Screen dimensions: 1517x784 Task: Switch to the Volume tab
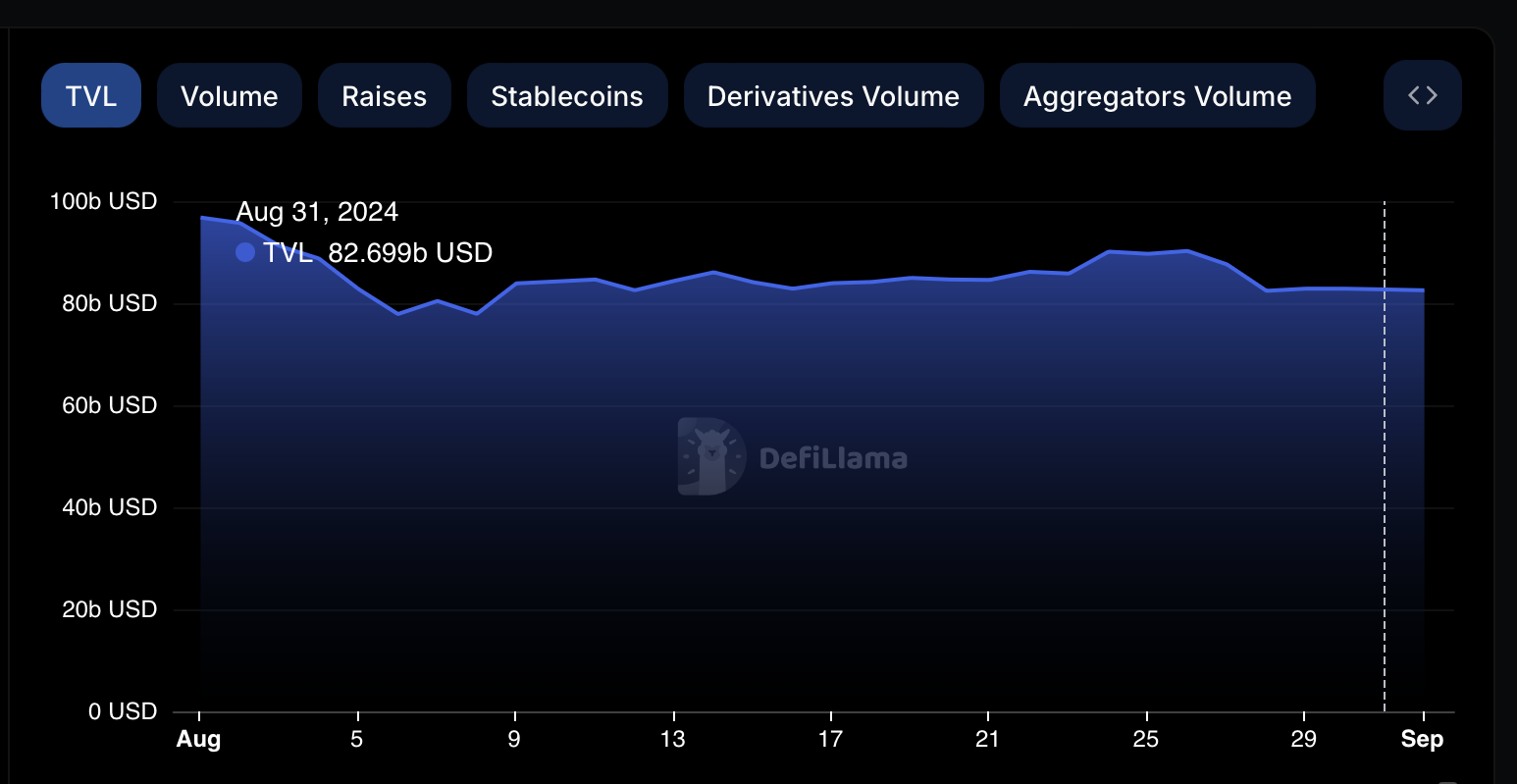230,95
